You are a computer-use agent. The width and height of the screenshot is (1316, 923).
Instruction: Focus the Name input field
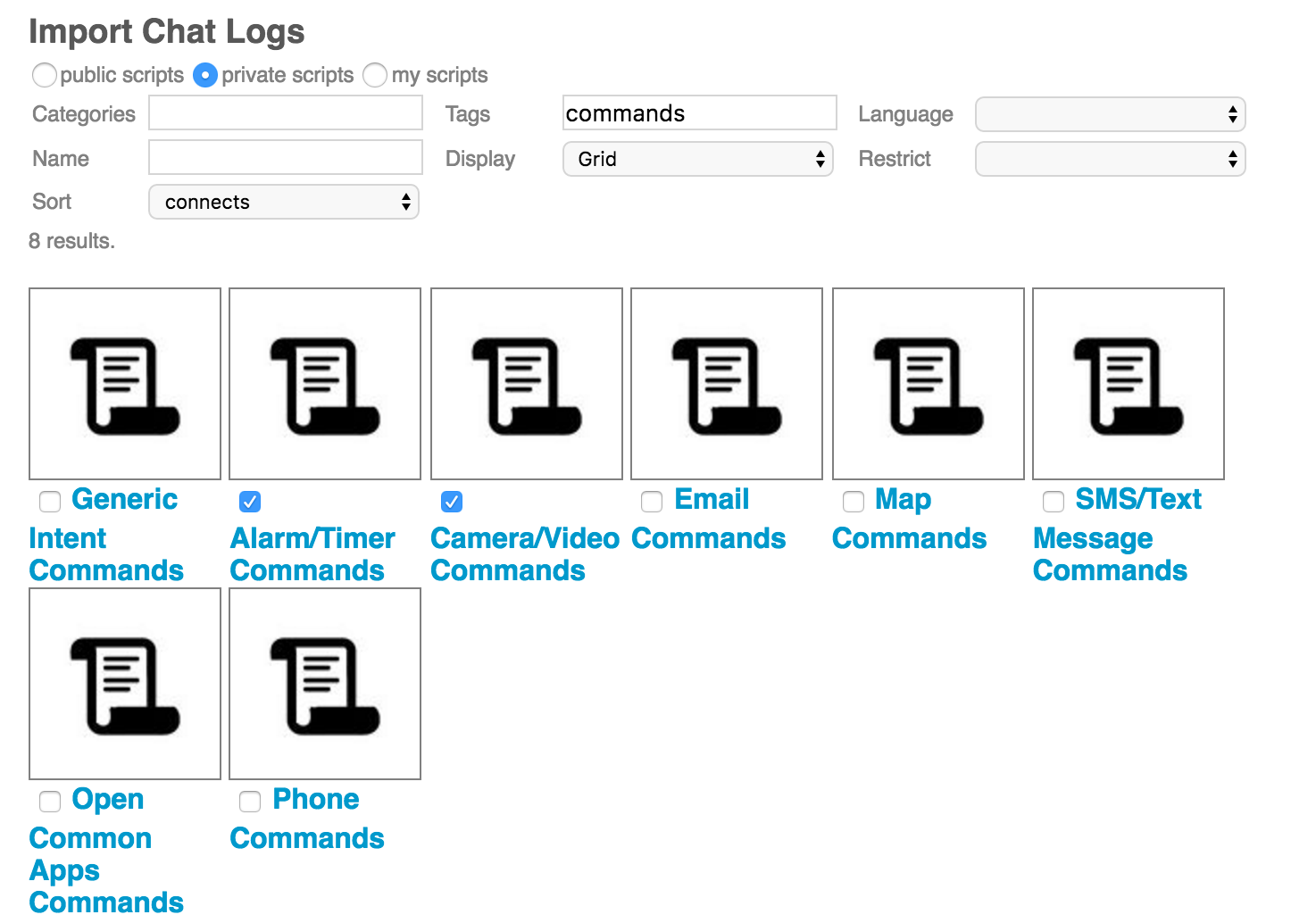[286, 157]
